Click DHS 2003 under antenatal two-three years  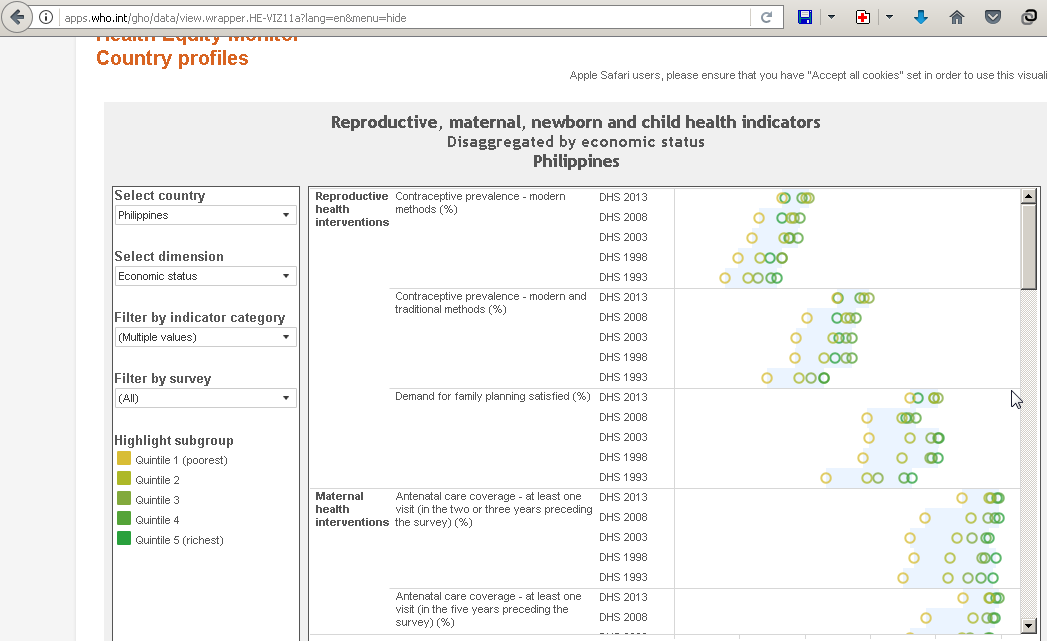click(623, 538)
